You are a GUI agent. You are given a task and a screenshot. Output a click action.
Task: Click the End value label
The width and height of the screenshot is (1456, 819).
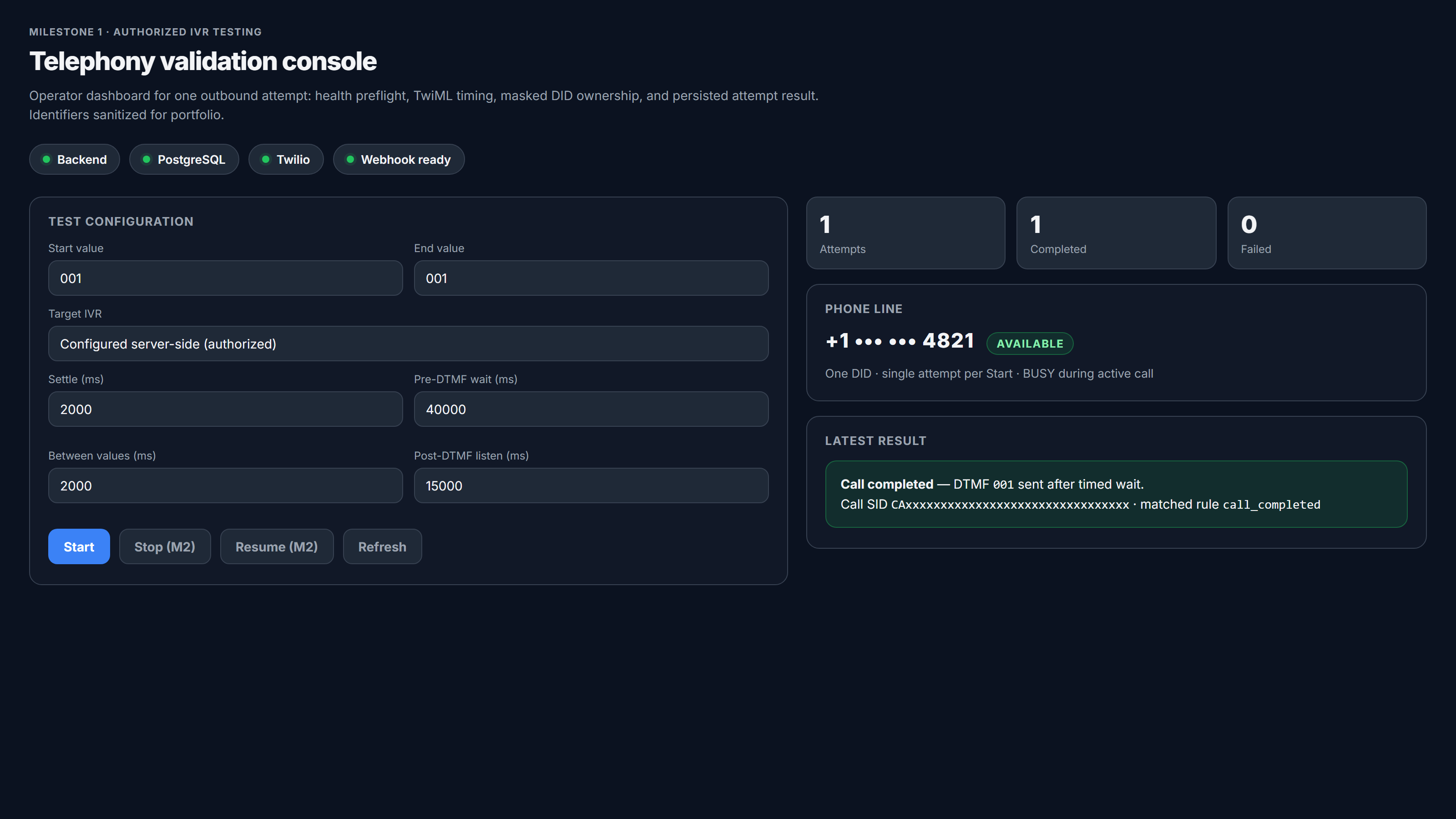[439, 248]
